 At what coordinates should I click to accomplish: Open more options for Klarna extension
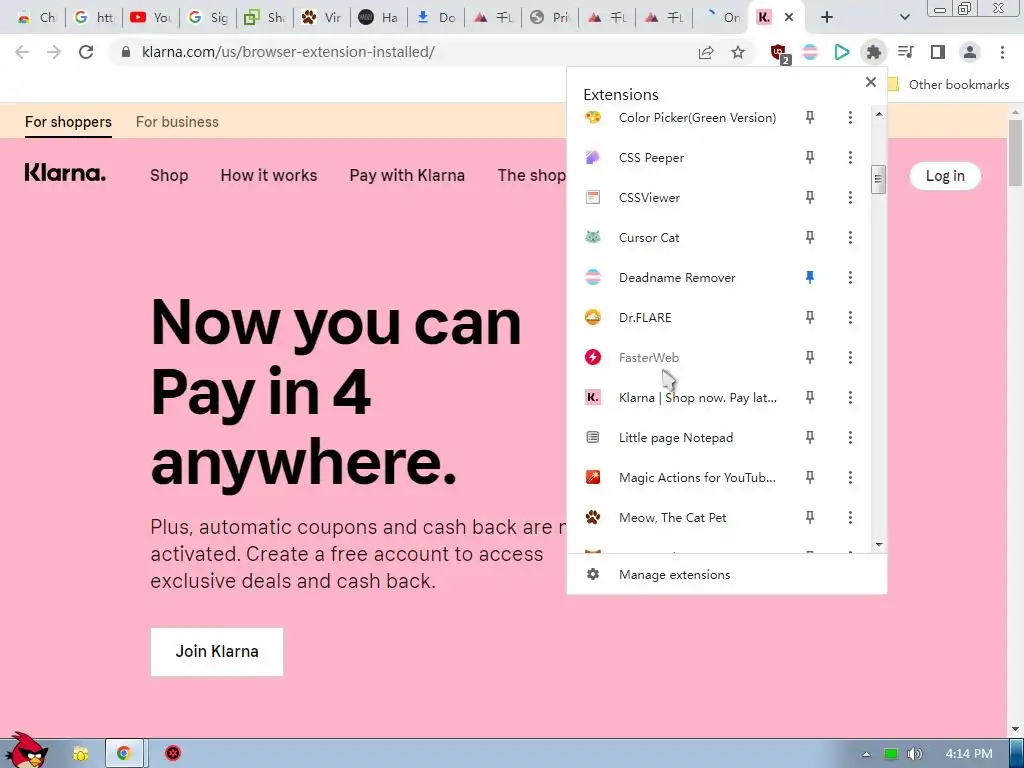coord(850,398)
